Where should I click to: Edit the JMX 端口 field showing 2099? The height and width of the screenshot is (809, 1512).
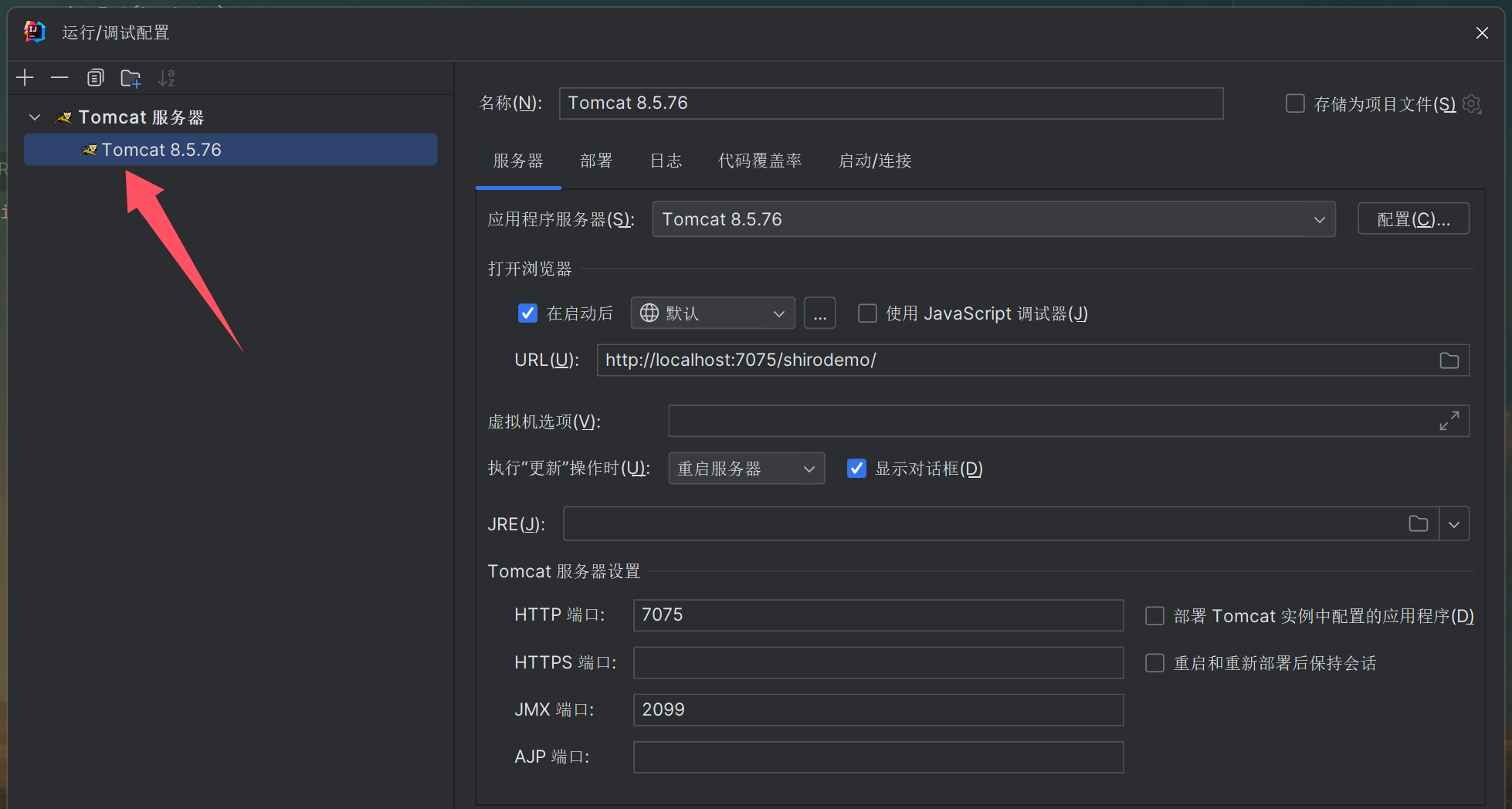(878, 710)
